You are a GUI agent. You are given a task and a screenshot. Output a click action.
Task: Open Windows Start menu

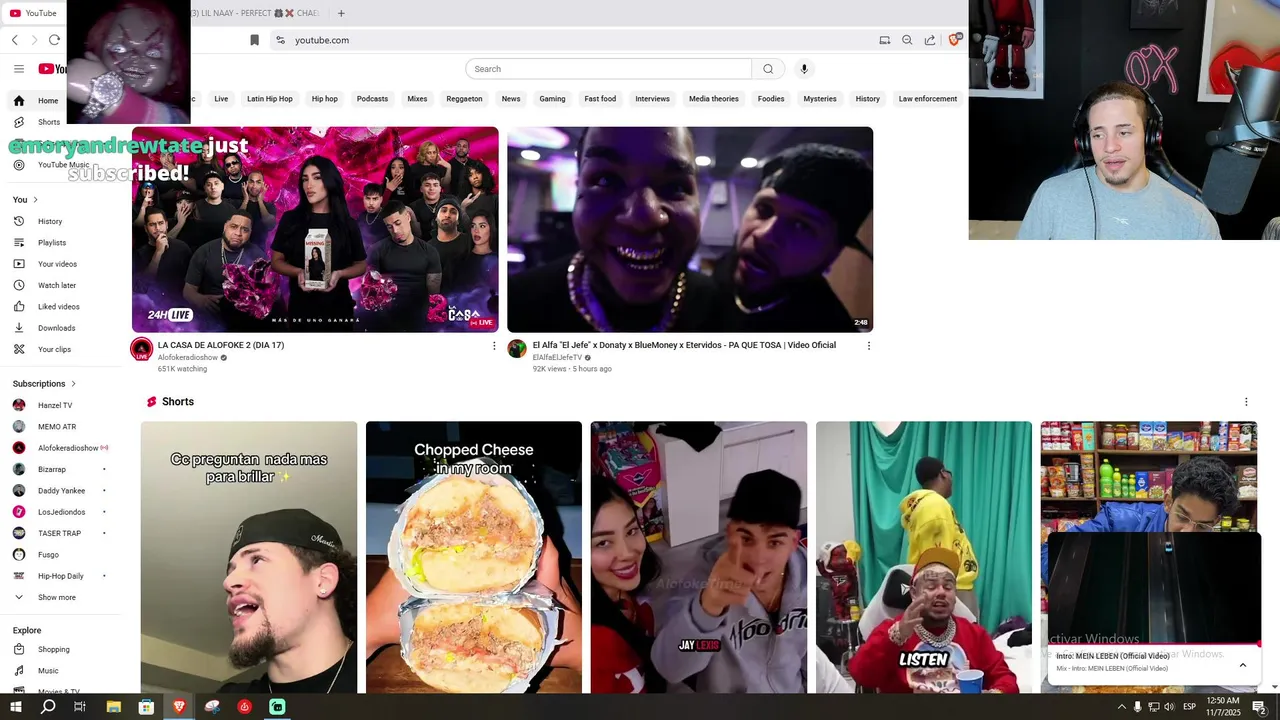coord(15,707)
